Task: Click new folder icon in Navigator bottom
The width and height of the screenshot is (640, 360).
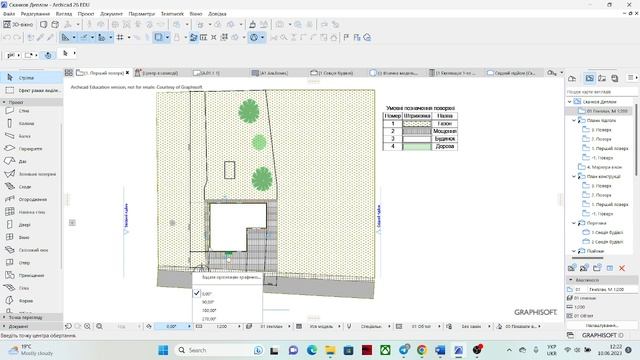Action: pos(597,268)
